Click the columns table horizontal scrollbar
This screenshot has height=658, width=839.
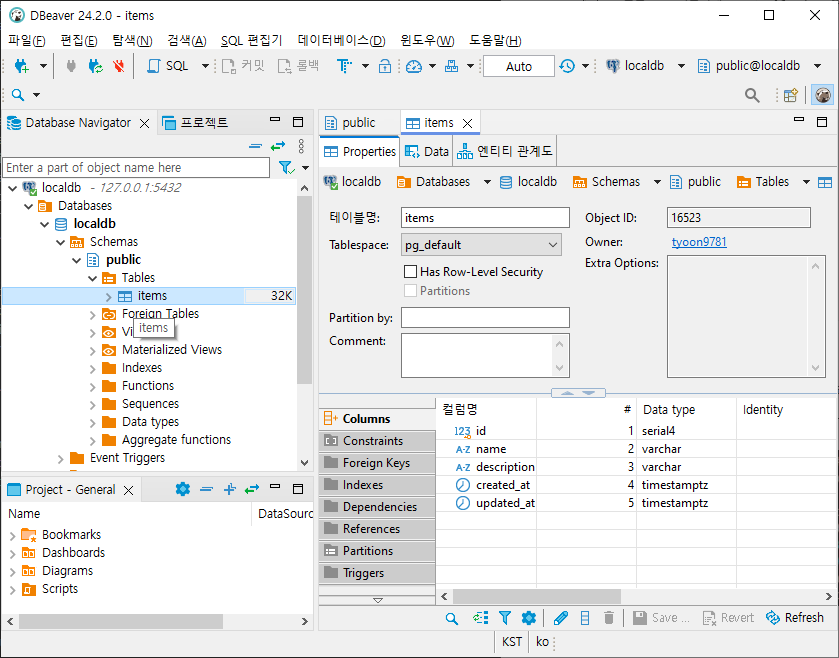click(x=537, y=596)
